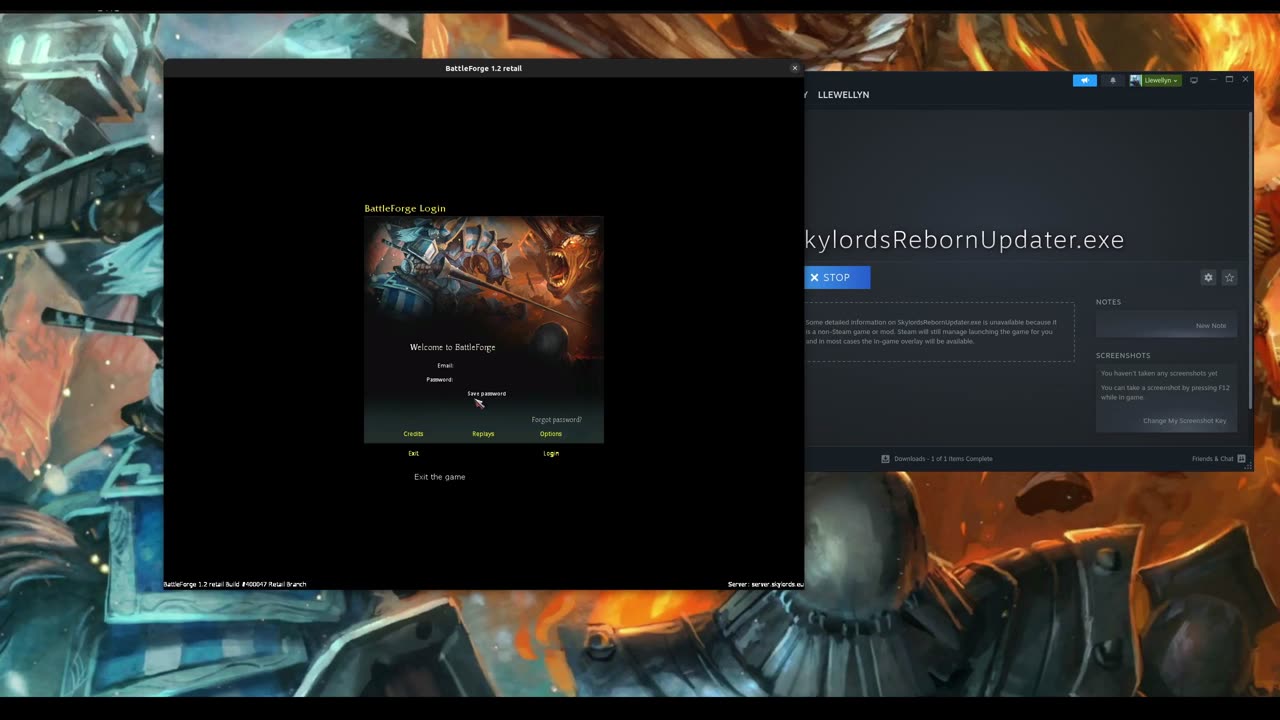
Task: Focus the Password field in BattleForge login
Action: click(x=505, y=380)
